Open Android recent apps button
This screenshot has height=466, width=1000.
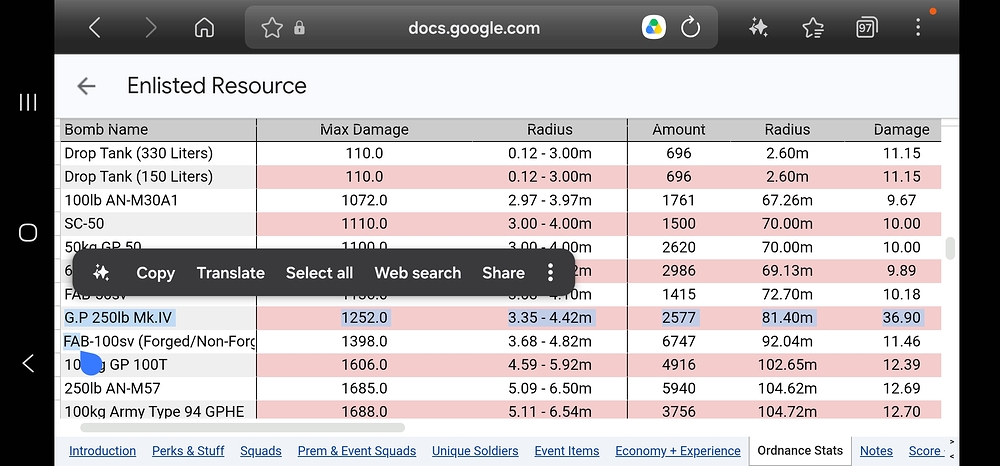[x=27, y=102]
